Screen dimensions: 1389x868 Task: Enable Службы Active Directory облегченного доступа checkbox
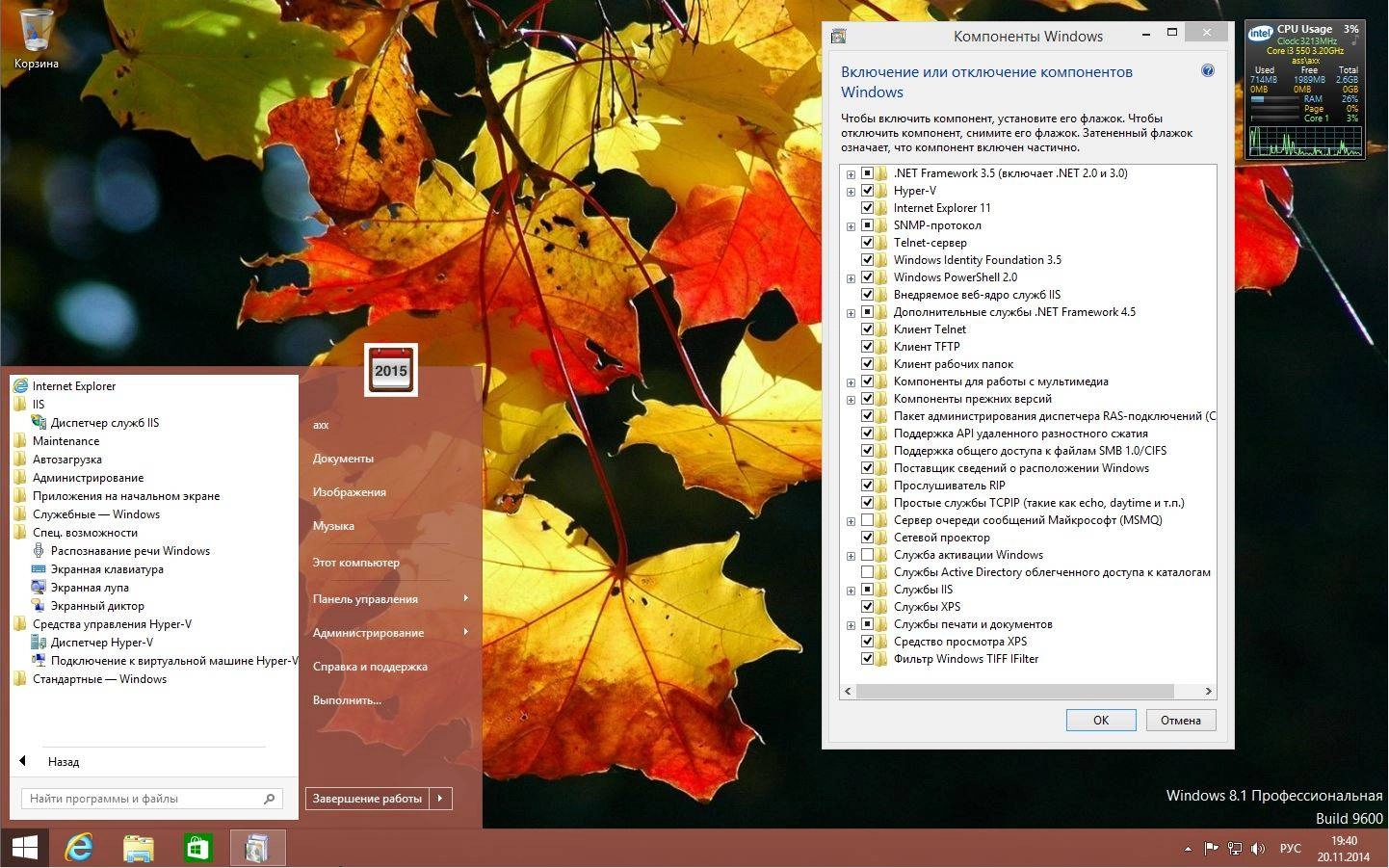(867, 572)
